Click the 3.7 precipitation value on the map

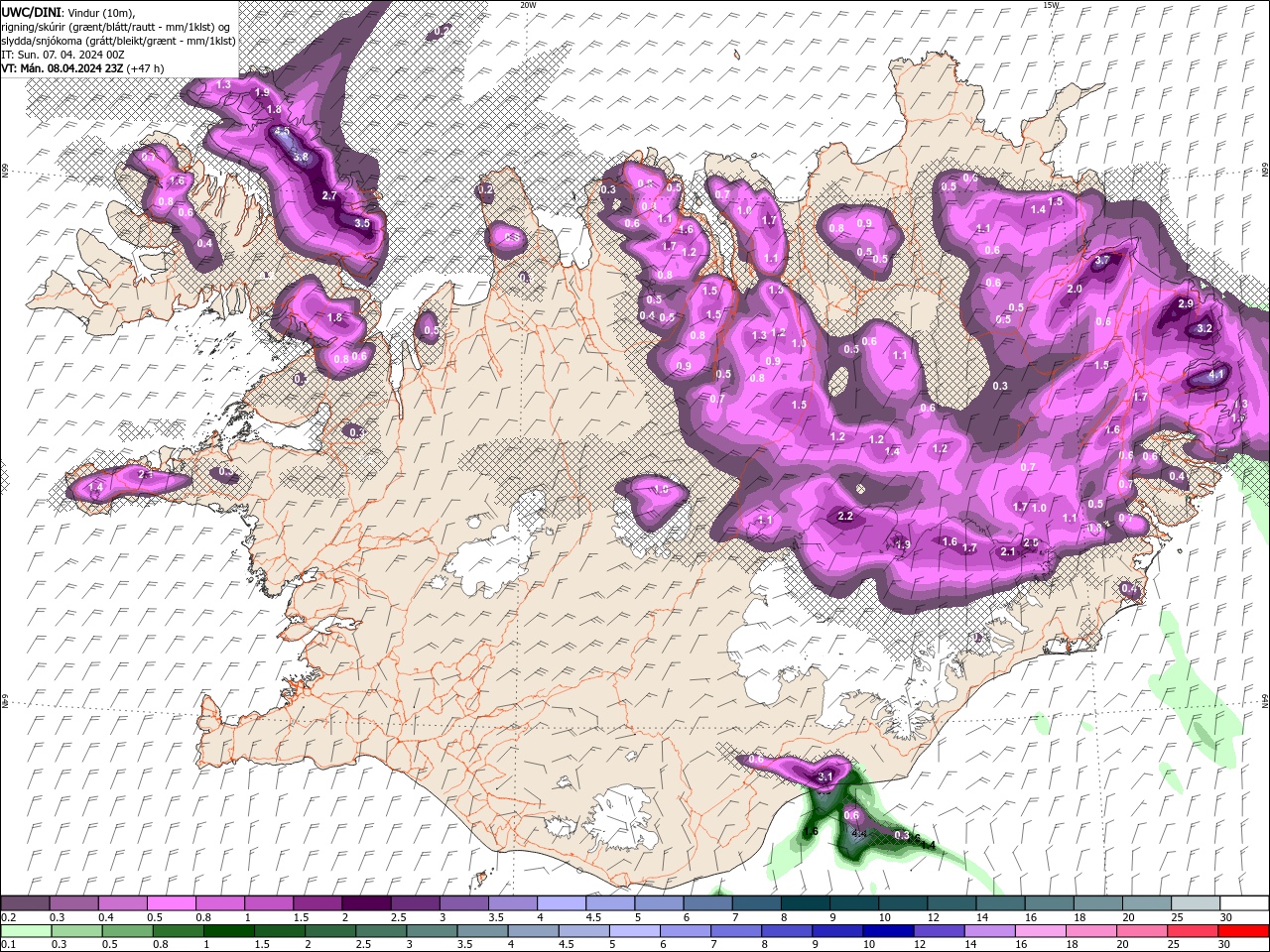(1101, 261)
